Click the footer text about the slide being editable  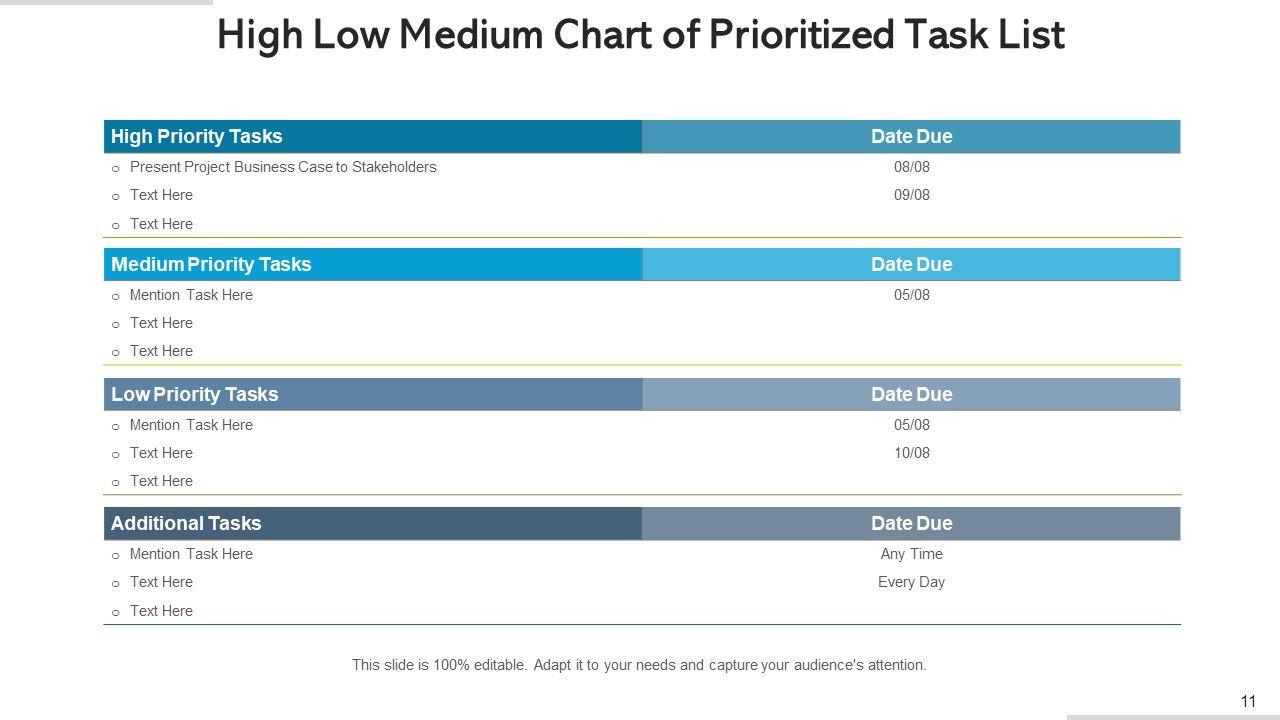[639, 665]
